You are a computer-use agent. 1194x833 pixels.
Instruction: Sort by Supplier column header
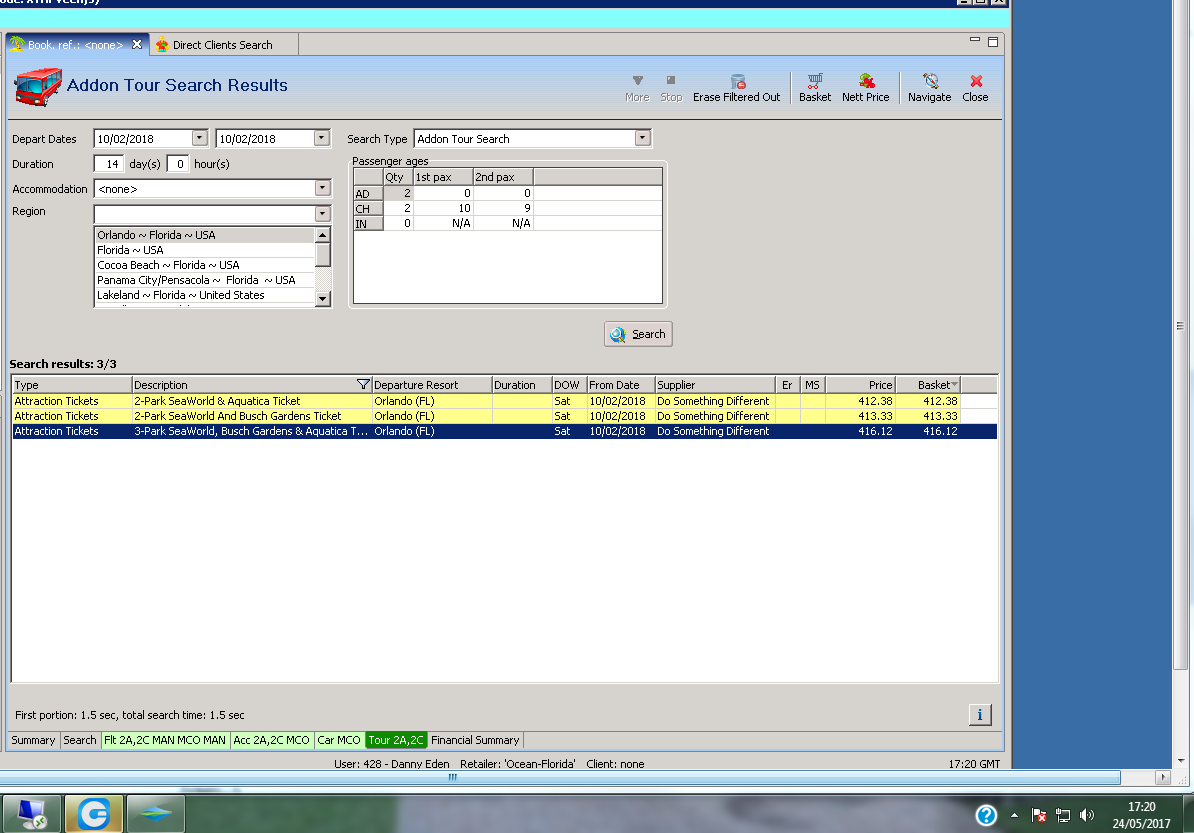715,385
